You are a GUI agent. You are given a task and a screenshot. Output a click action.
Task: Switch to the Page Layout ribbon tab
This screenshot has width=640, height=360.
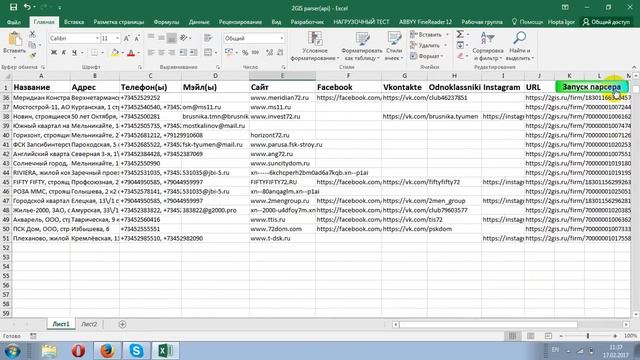point(119,22)
